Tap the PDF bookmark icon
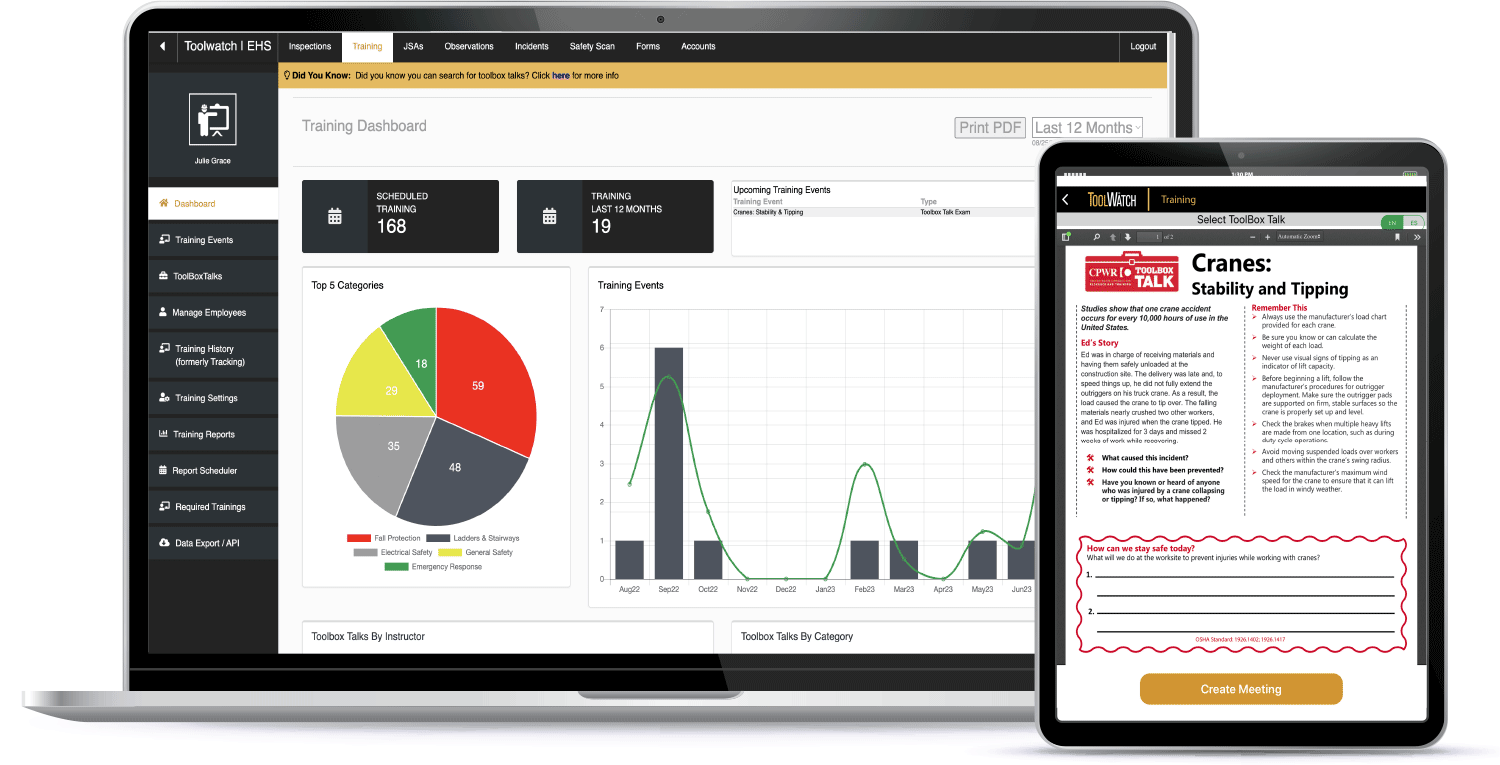1500x765 pixels. tap(1397, 237)
